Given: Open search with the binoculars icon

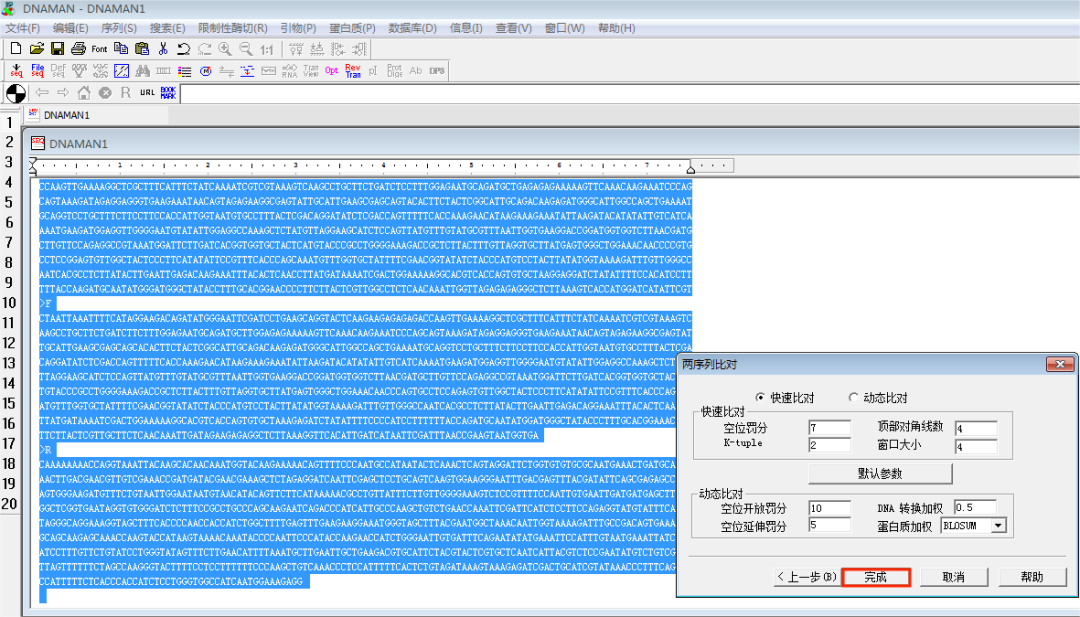Looking at the screenshot, I should [142, 69].
